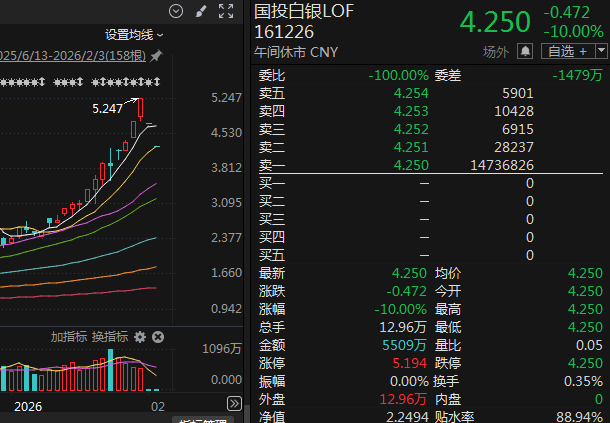Click the 国投白银LOF fund name
This screenshot has height=423, width=610.
(x=303, y=12)
